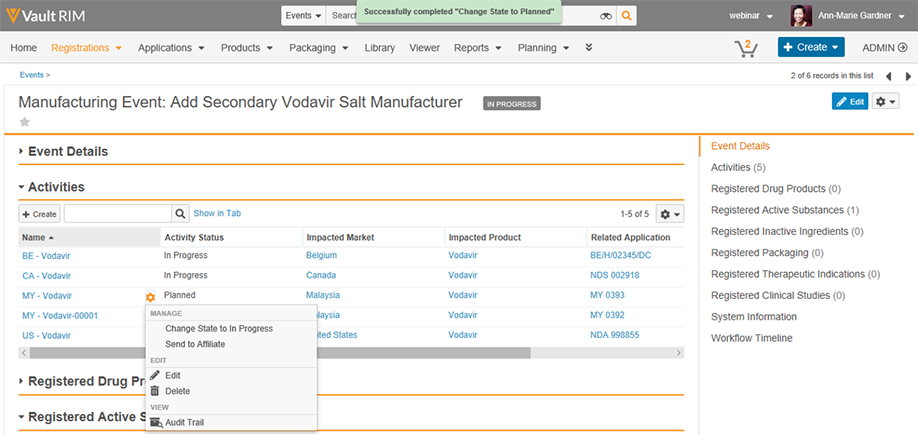Click the Activities search magnifier icon

(180, 213)
